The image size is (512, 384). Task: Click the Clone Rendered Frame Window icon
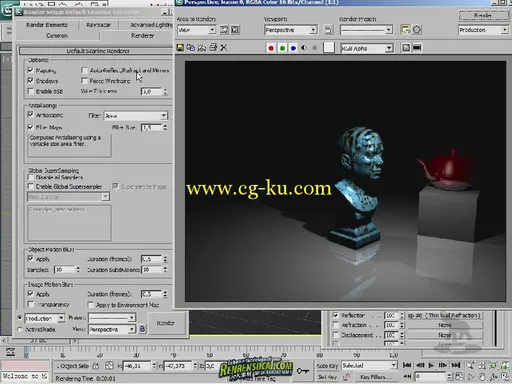202,48
